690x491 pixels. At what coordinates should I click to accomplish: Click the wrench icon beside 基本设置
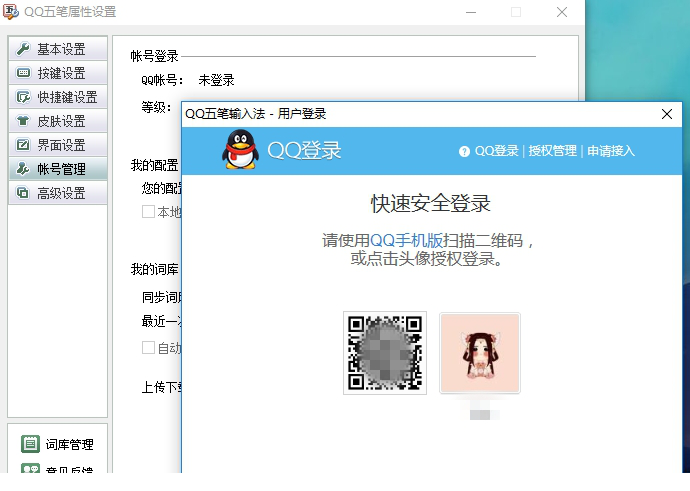[22, 49]
